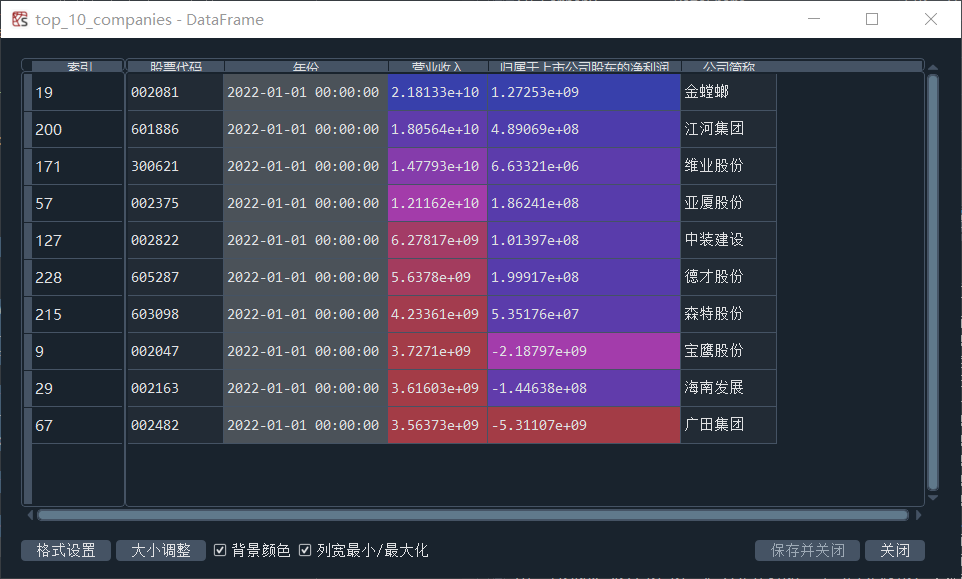The height and width of the screenshot is (579, 962).
Task: Click stock code cell 603098
Action: click(x=175, y=314)
